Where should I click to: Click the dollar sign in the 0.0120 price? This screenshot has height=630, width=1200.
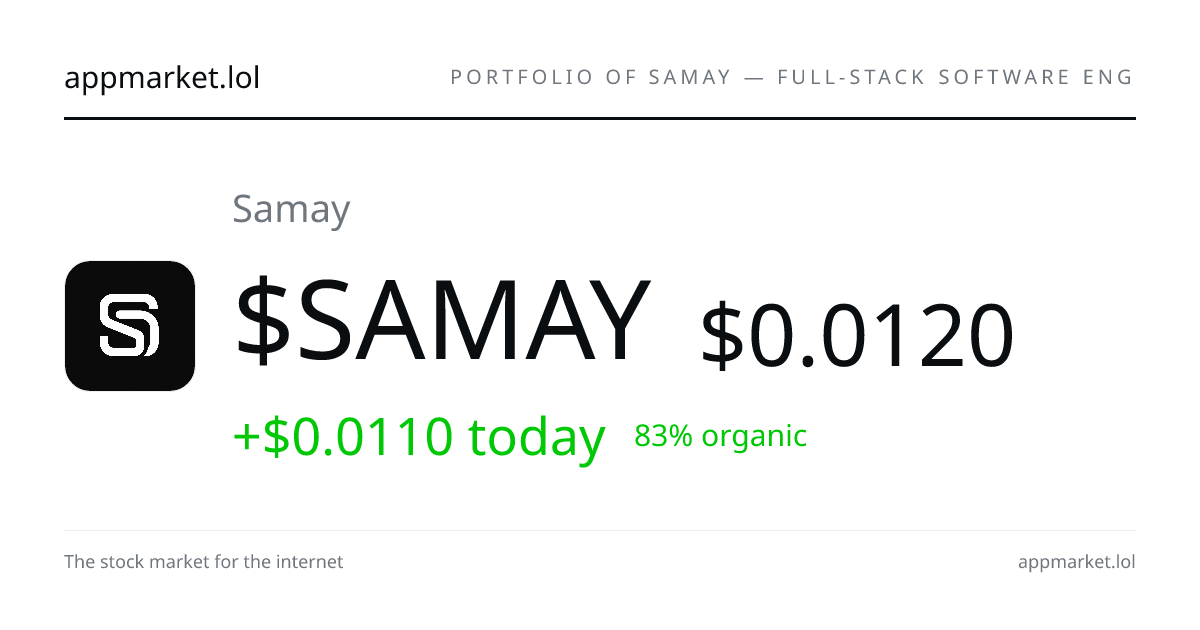[723, 336]
